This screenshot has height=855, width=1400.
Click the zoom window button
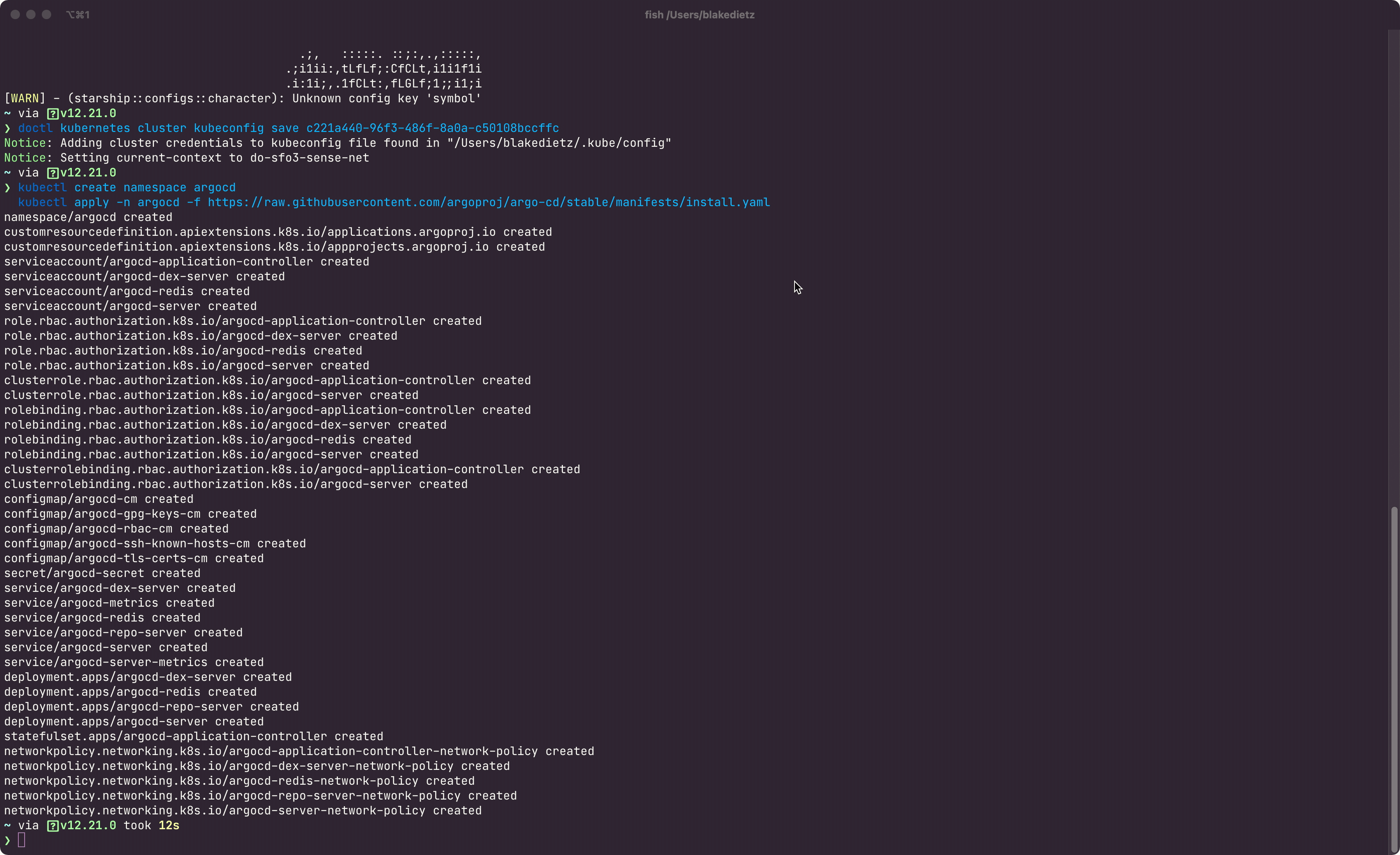click(x=46, y=15)
